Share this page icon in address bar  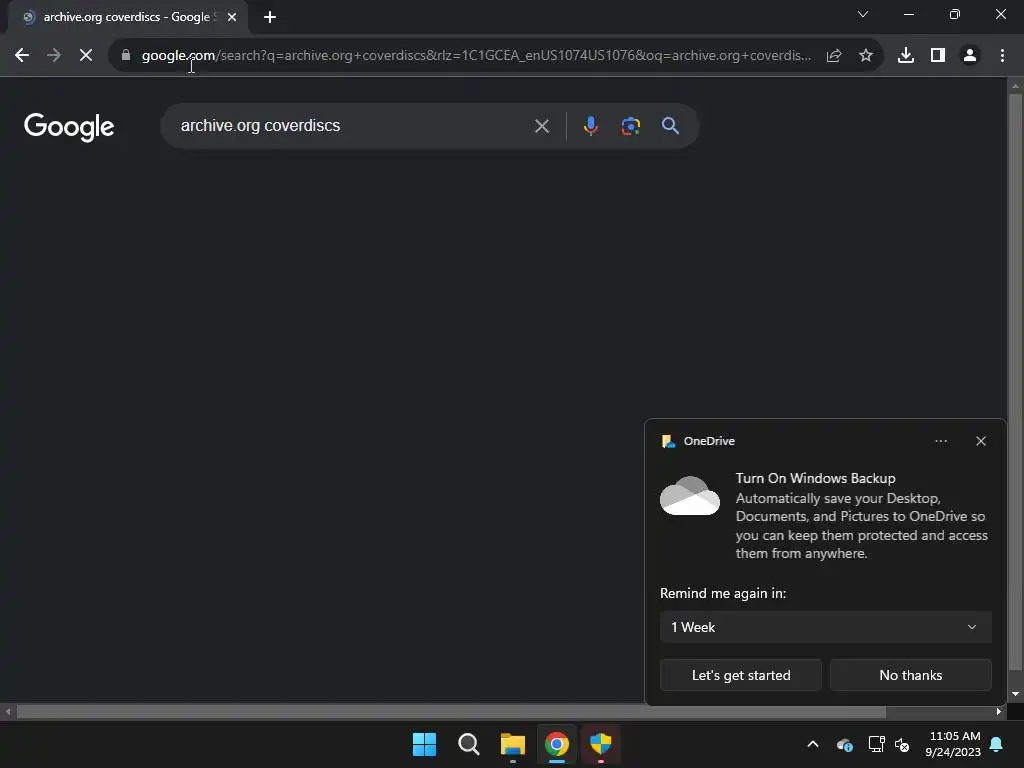tap(834, 56)
